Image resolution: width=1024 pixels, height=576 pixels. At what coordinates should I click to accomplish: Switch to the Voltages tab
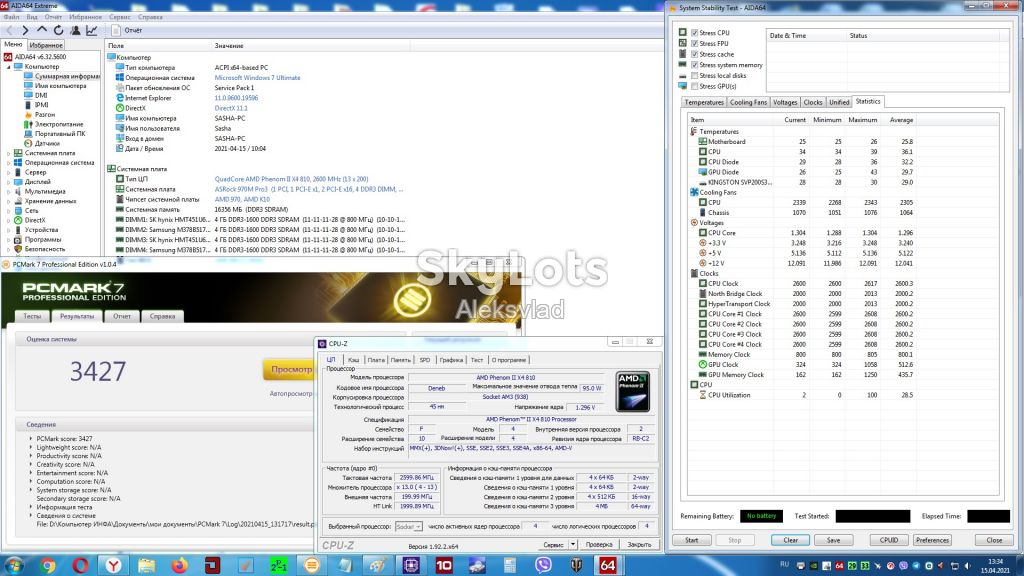pos(785,103)
